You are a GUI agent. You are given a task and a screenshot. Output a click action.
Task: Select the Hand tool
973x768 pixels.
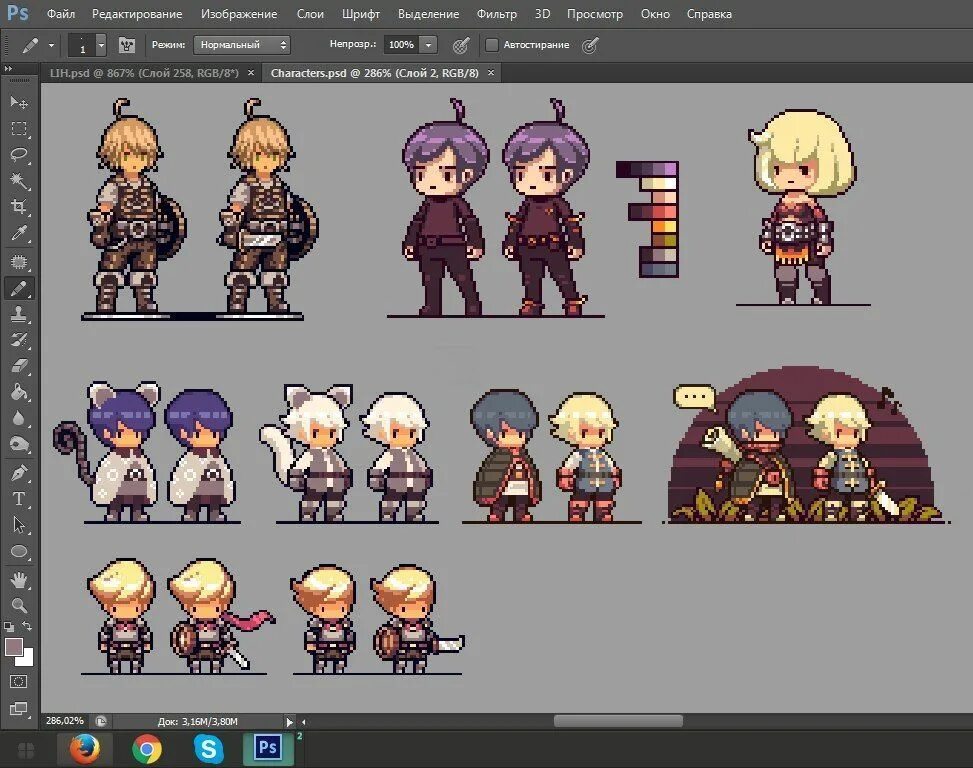[x=19, y=580]
